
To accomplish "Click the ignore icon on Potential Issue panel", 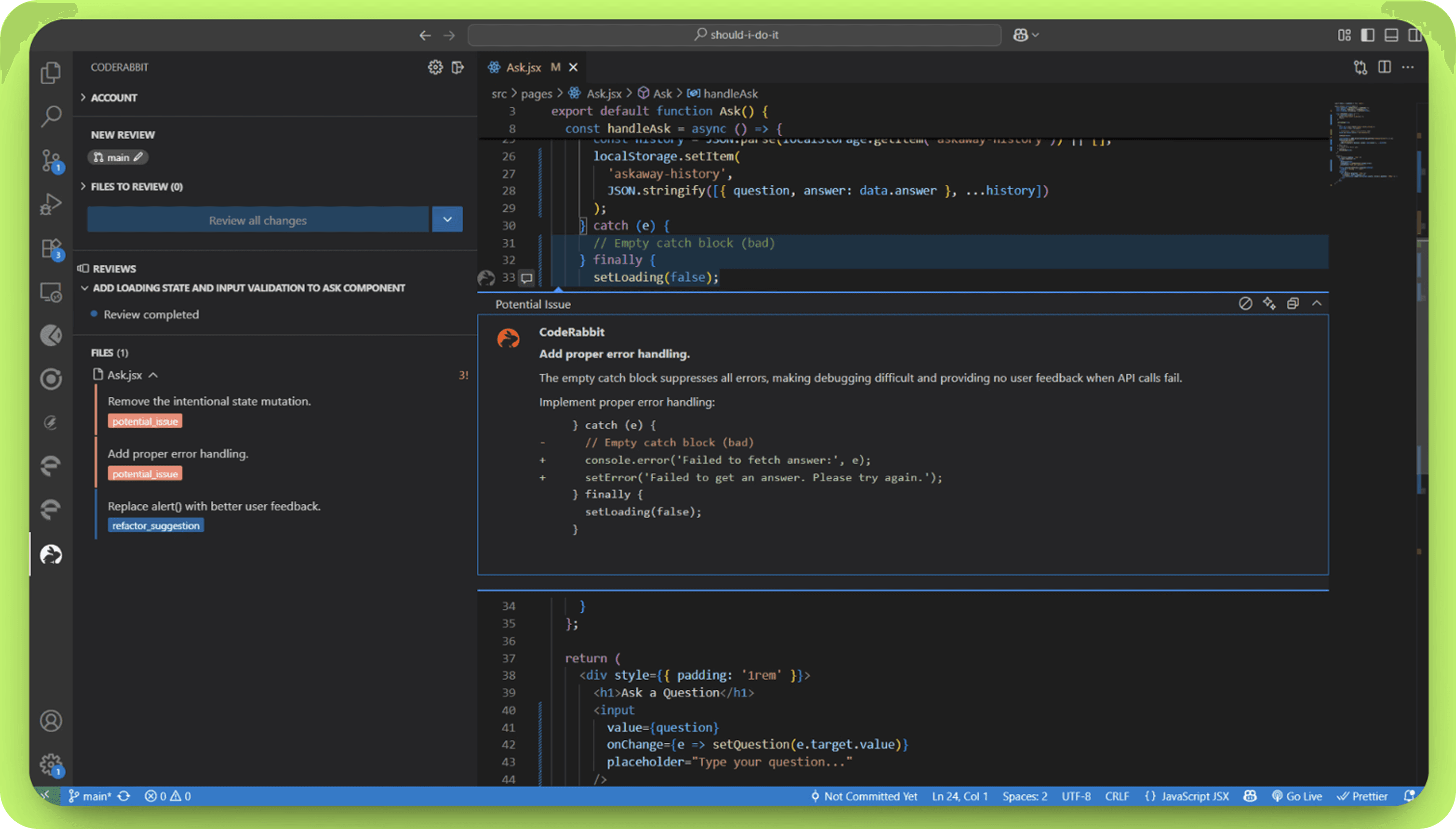I will [1245, 304].
